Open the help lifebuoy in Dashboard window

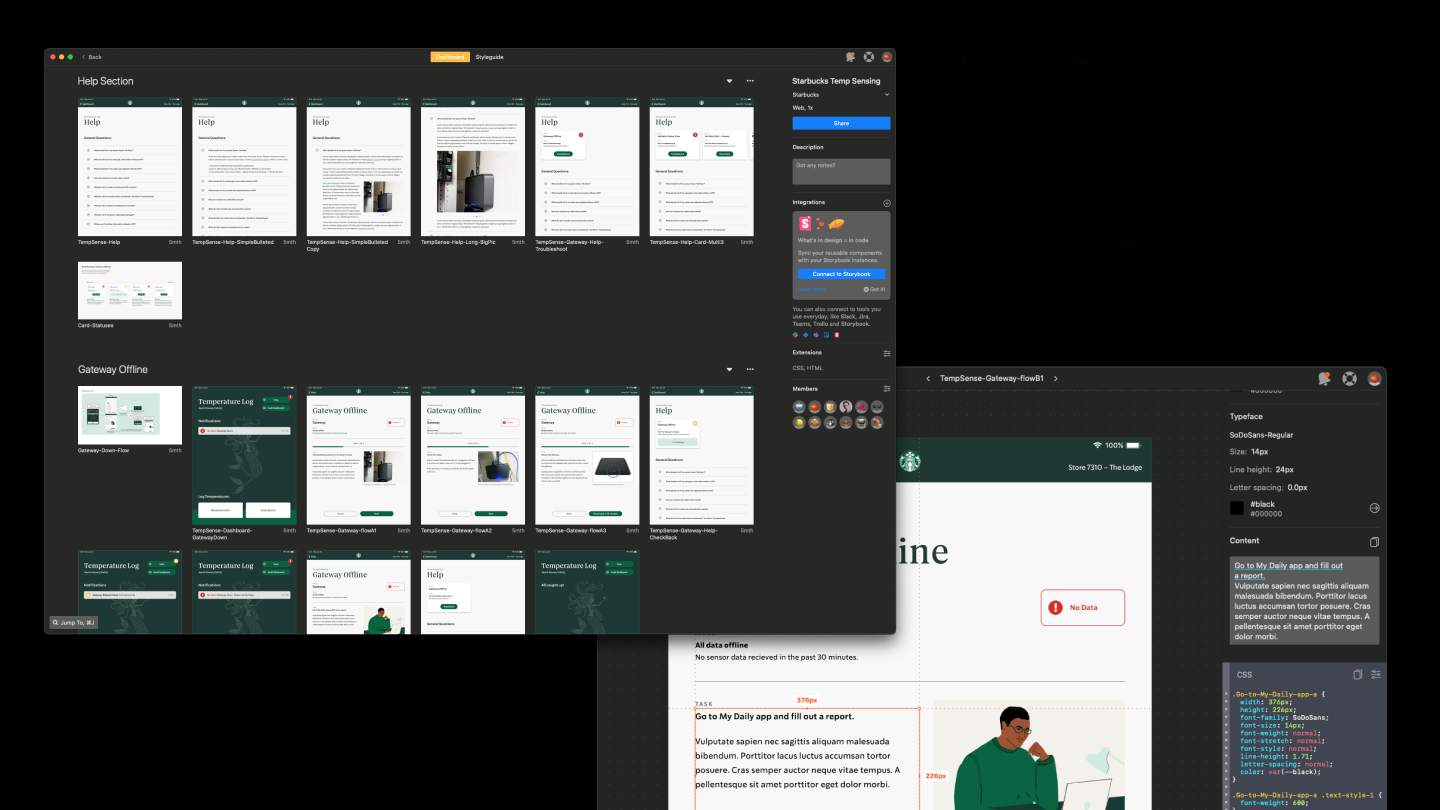pos(869,57)
